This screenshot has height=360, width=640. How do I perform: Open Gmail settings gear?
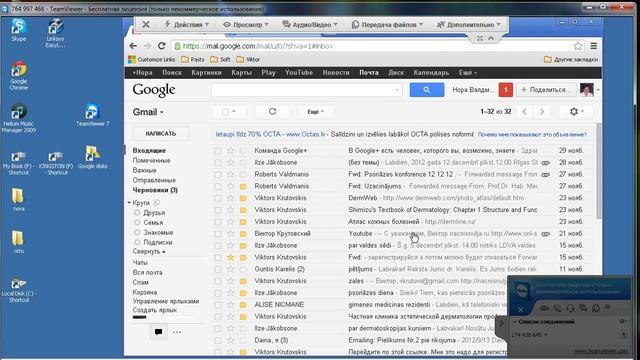pyautogui.click(x=576, y=111)
